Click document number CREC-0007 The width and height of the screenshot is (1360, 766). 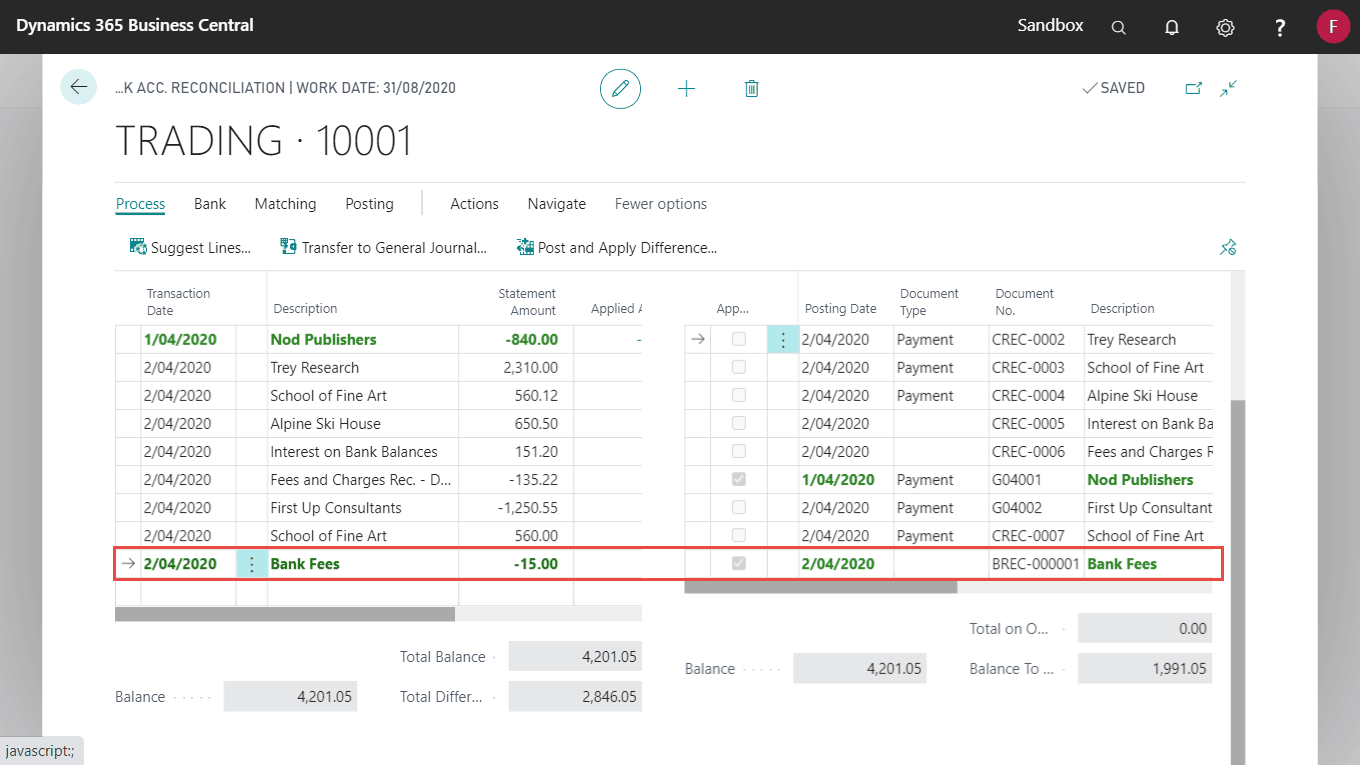pyautogui.click(x=1028, y=536)
